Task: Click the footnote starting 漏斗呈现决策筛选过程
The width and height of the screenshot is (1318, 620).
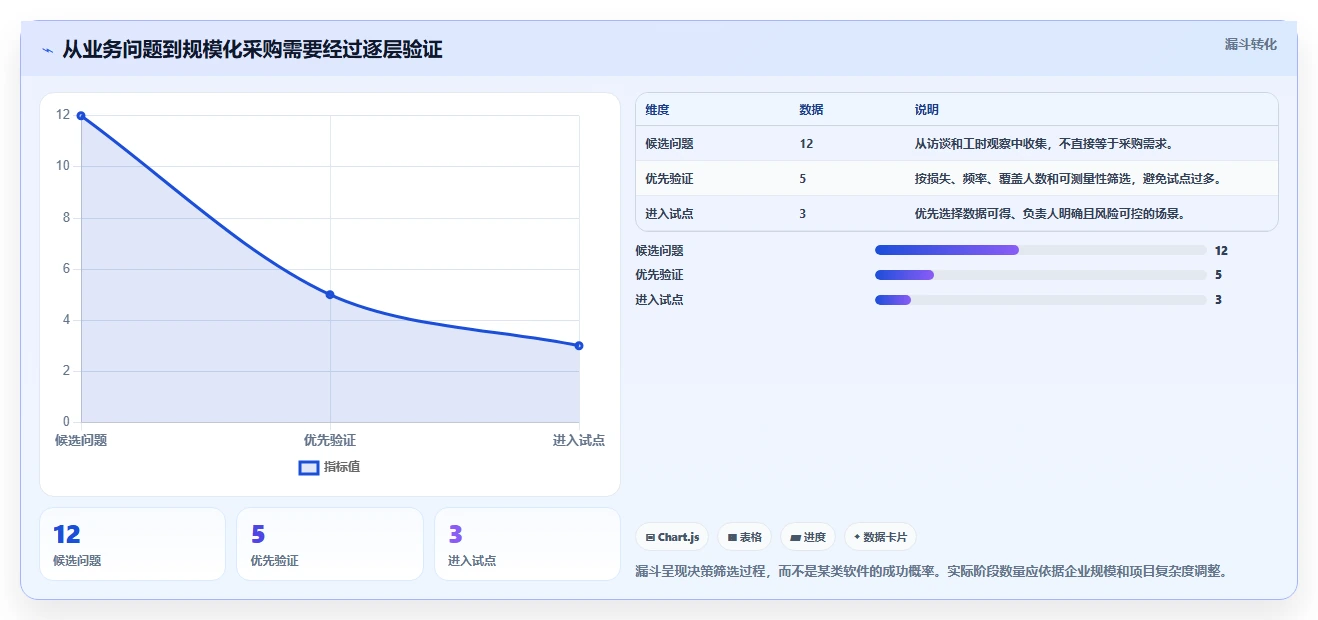Action: pos(931,572)
